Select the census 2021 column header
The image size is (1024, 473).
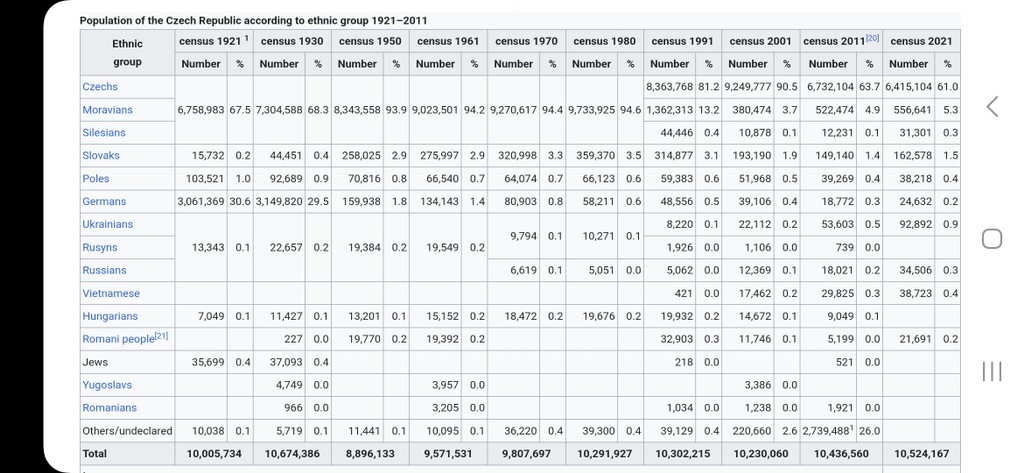pos(921,41)
